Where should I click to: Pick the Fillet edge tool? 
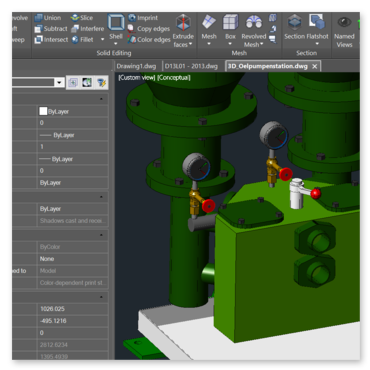82,40
